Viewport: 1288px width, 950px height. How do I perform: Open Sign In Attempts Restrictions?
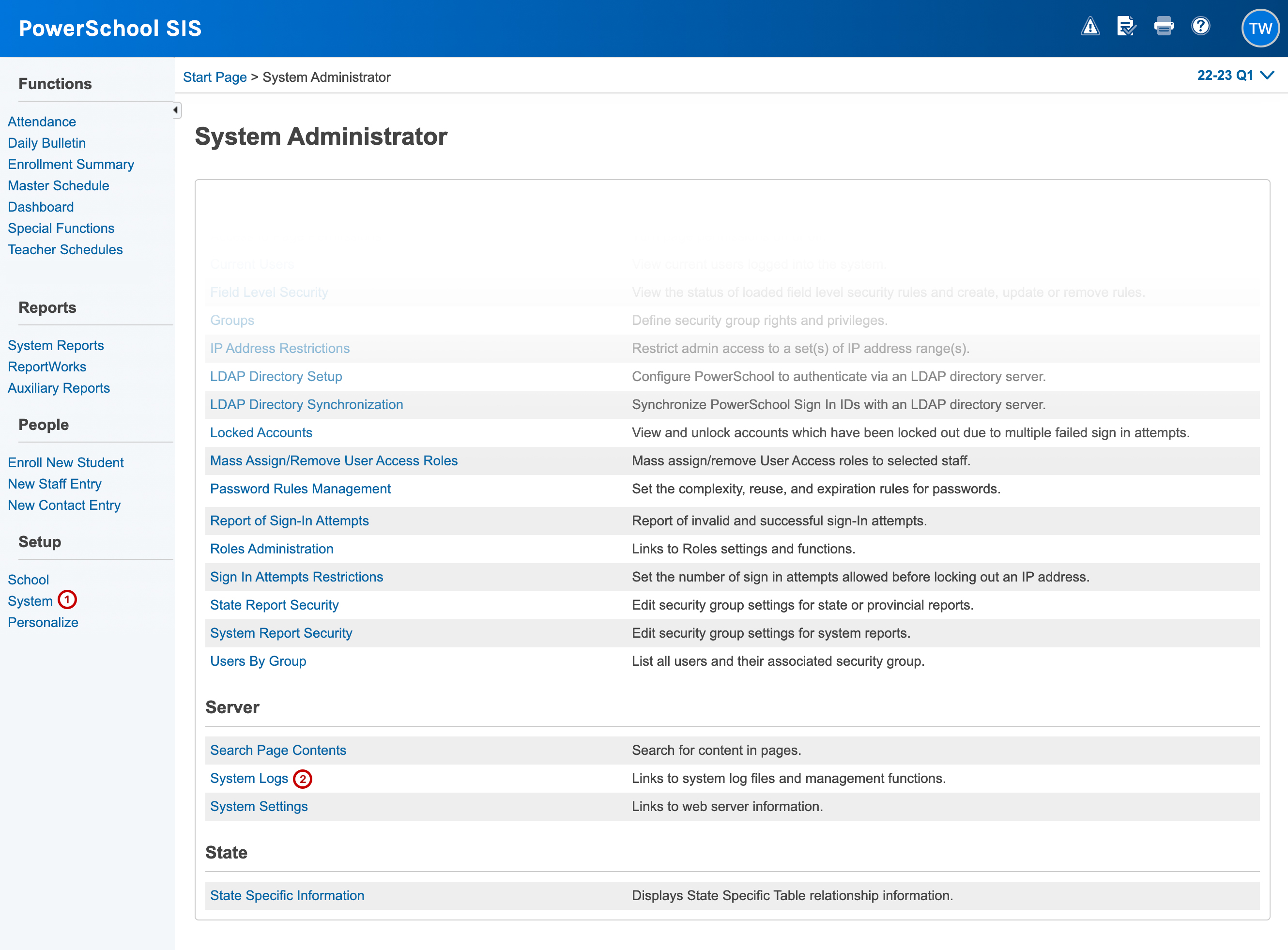[297, 577]
